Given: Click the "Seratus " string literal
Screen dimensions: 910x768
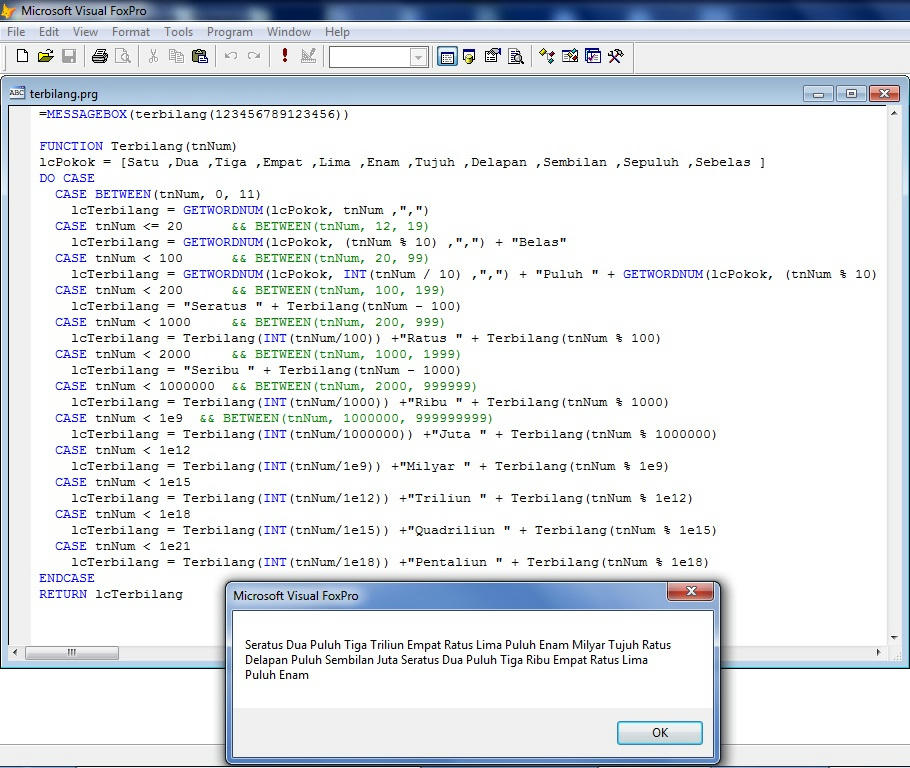Looking at the screenshot, I should coord(223,307).
